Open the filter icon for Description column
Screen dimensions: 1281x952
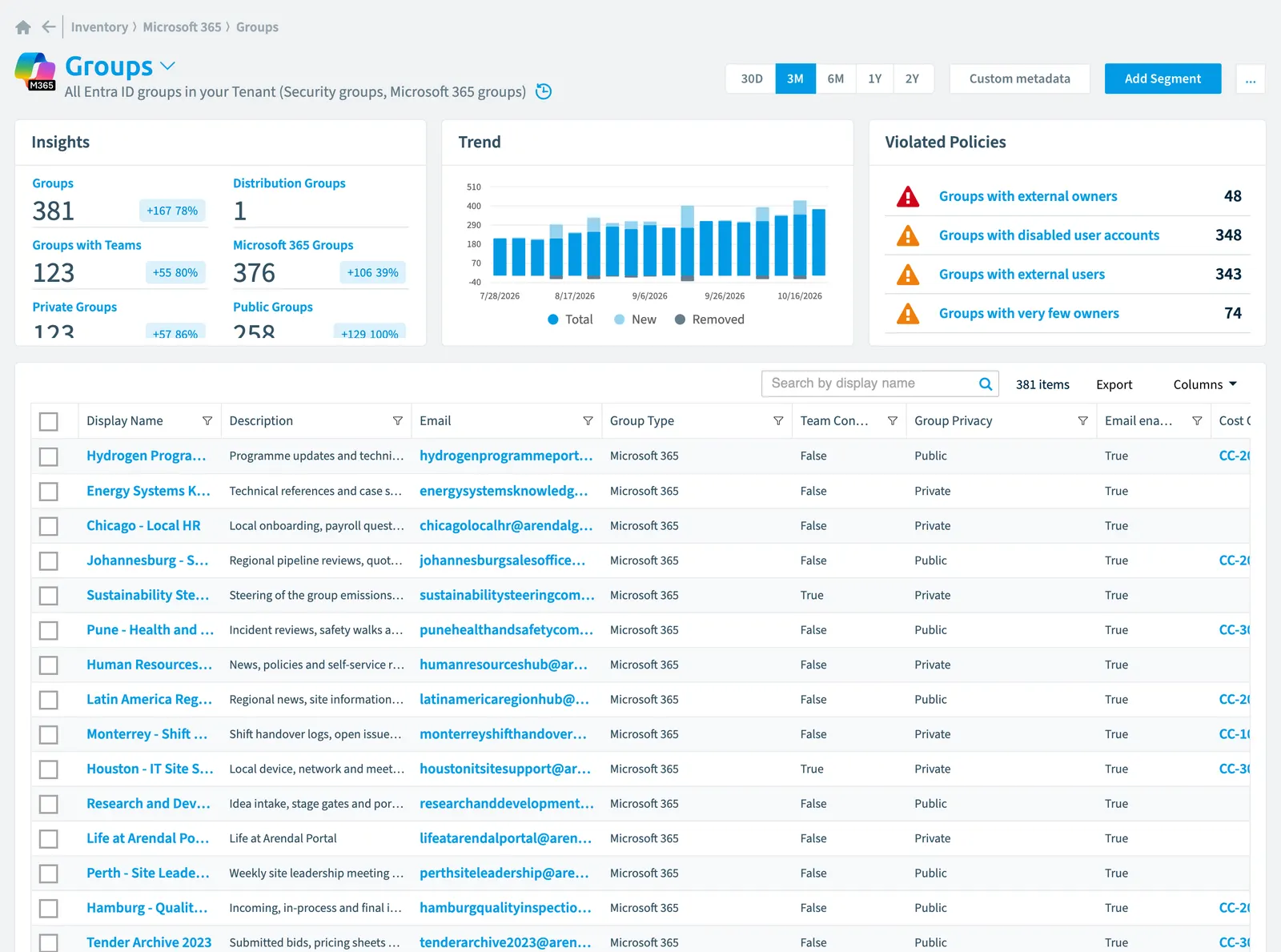coord(398,421)
